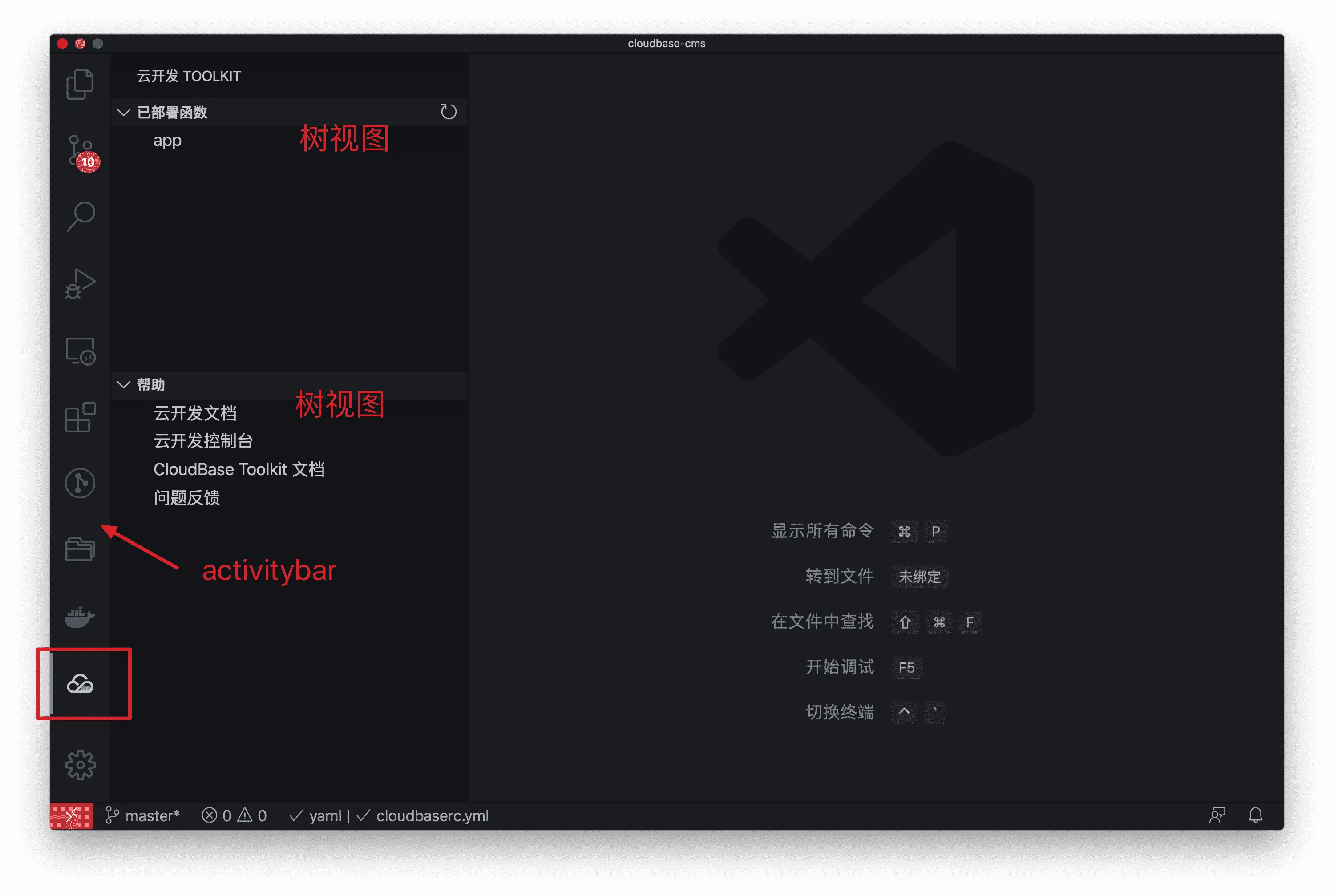Viewport: 1334px width, 896px height.
Task: Click the remote window indicator in status bar
Action: point(72,815)
